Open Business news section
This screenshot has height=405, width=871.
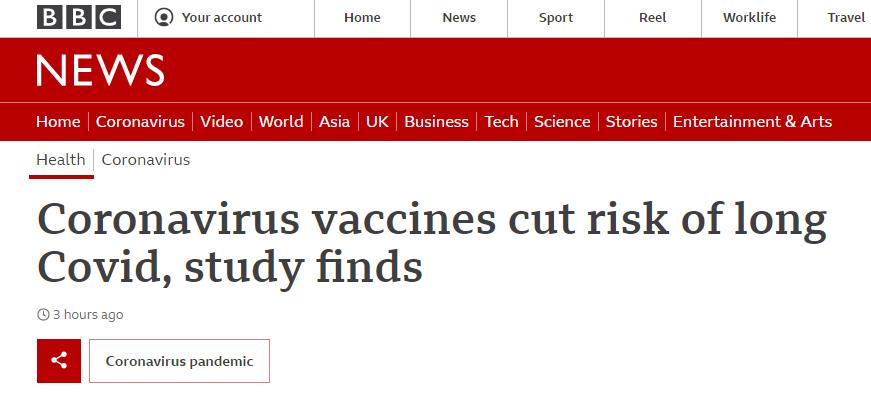pyautogui.click(x=436, y=122)
